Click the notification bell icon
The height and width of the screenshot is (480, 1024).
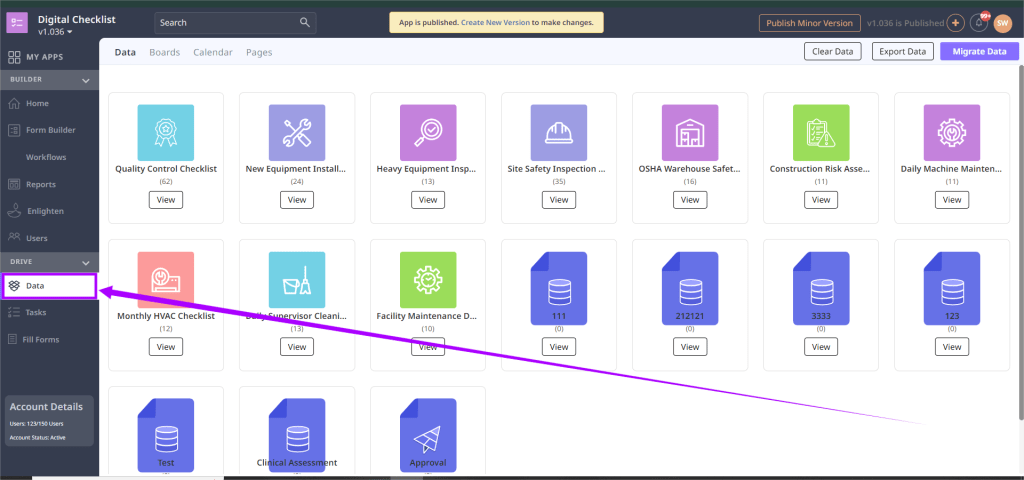tap(980, 23)
